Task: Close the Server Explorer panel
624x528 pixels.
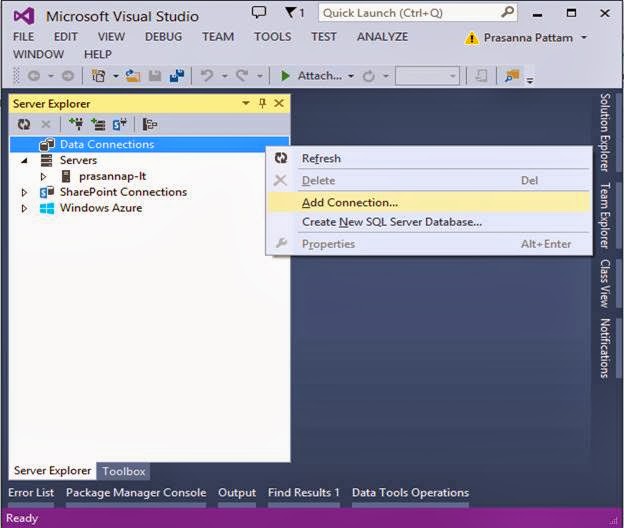Action: pos(279,103)
